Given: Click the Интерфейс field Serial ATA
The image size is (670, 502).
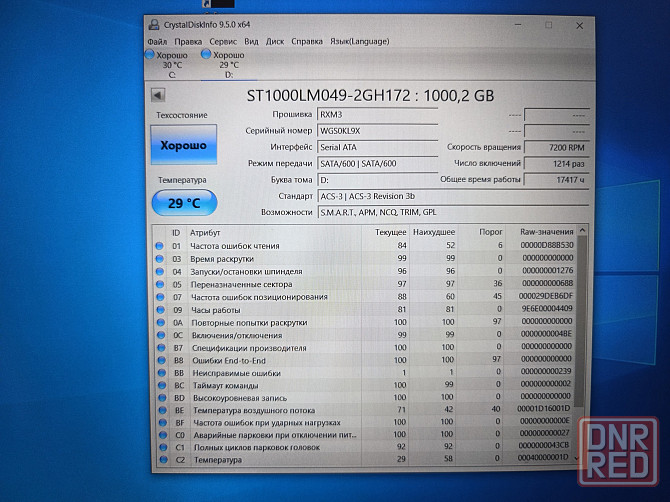Looking at the screenshot, I should tap(378, 147).
